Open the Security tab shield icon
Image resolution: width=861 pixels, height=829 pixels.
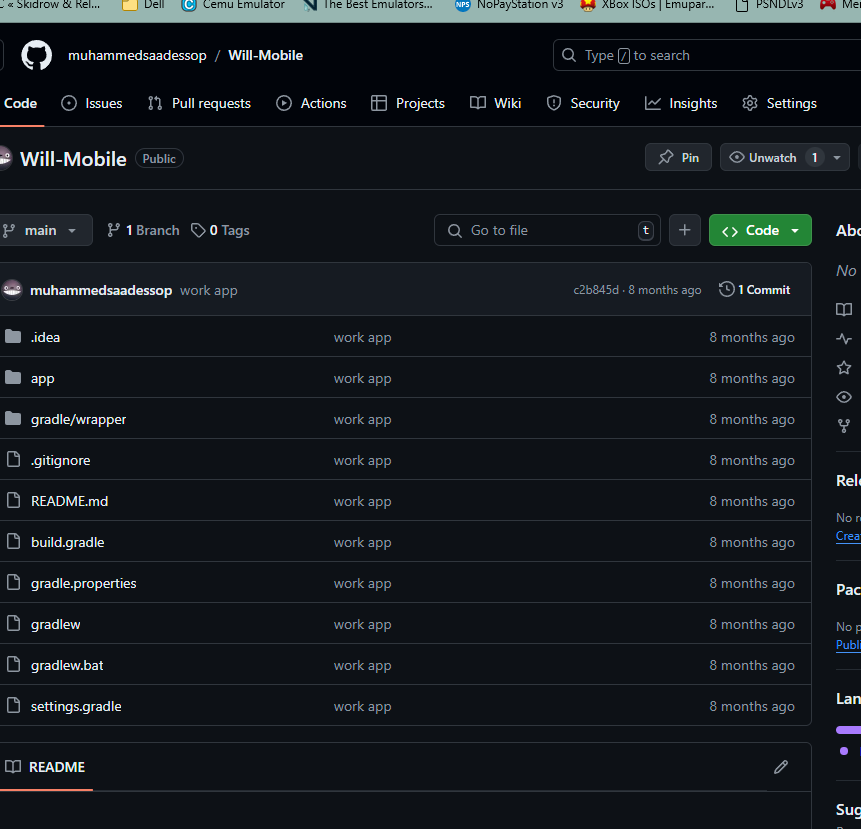[555, 103]
